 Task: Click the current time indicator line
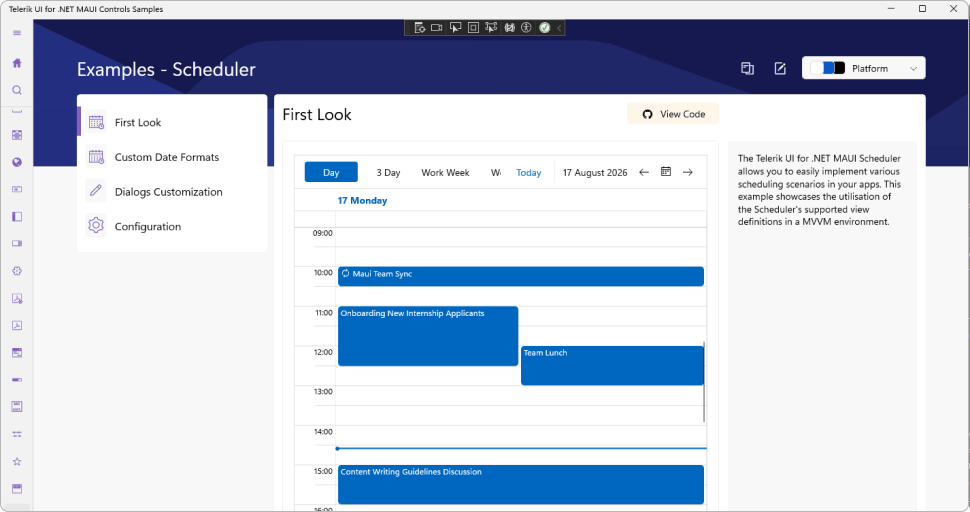click(x=521, y=448)
